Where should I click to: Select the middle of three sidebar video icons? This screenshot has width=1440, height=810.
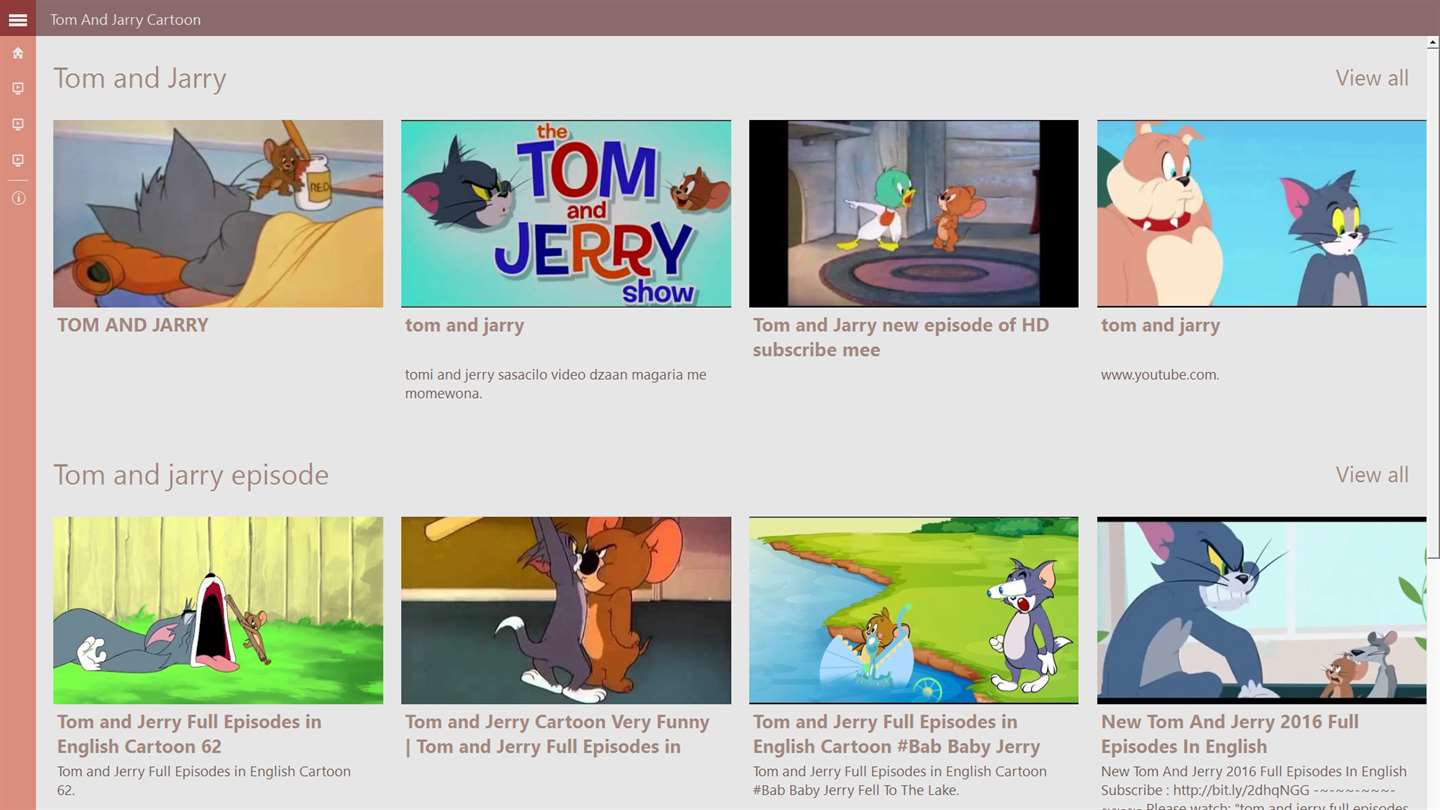[18, 125]
